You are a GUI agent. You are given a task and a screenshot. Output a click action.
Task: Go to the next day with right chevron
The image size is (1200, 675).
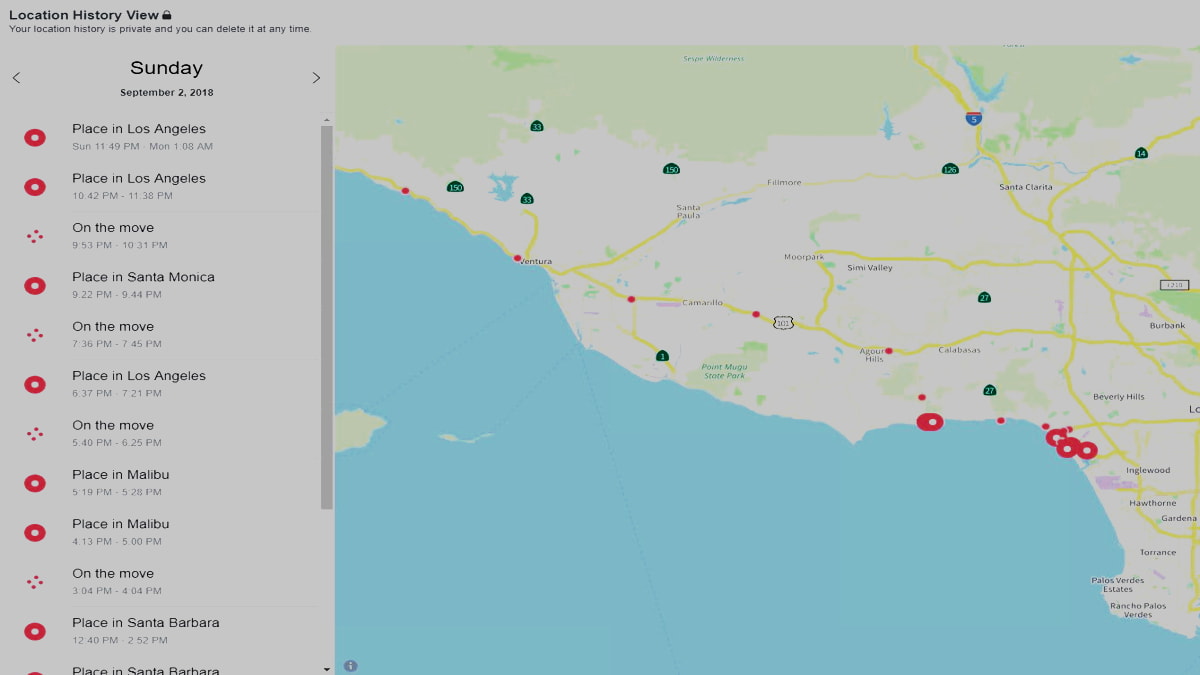(316, 78)
